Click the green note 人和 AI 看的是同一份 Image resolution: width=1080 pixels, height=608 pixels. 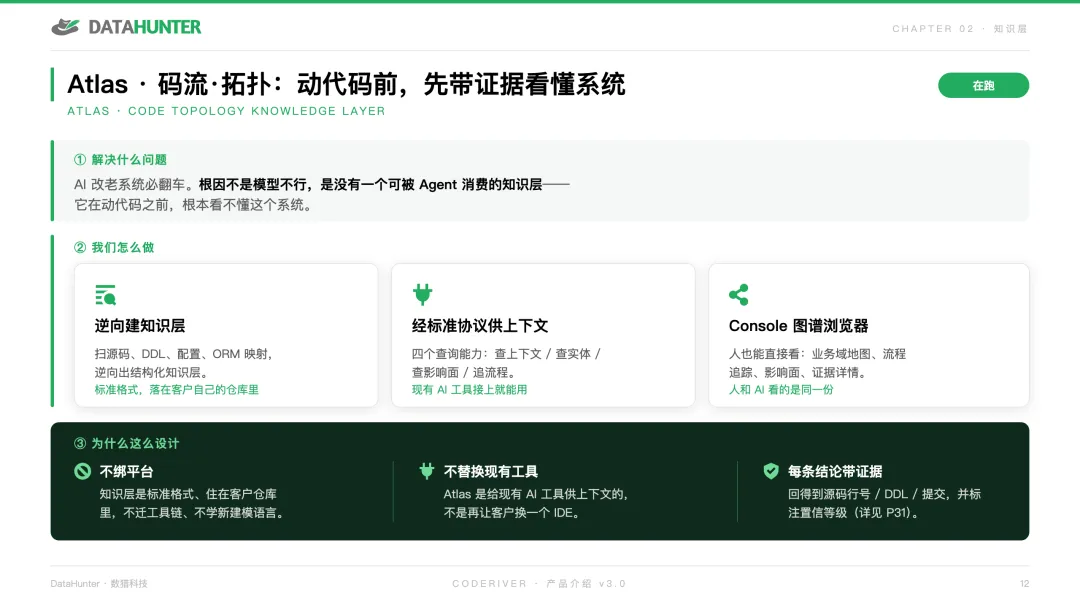(781, 390)
